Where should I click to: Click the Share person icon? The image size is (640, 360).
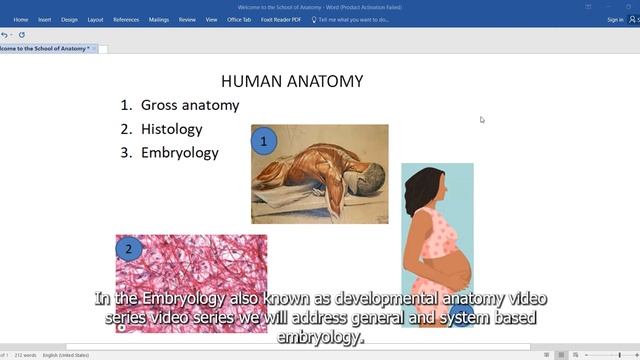coord(632,20)
